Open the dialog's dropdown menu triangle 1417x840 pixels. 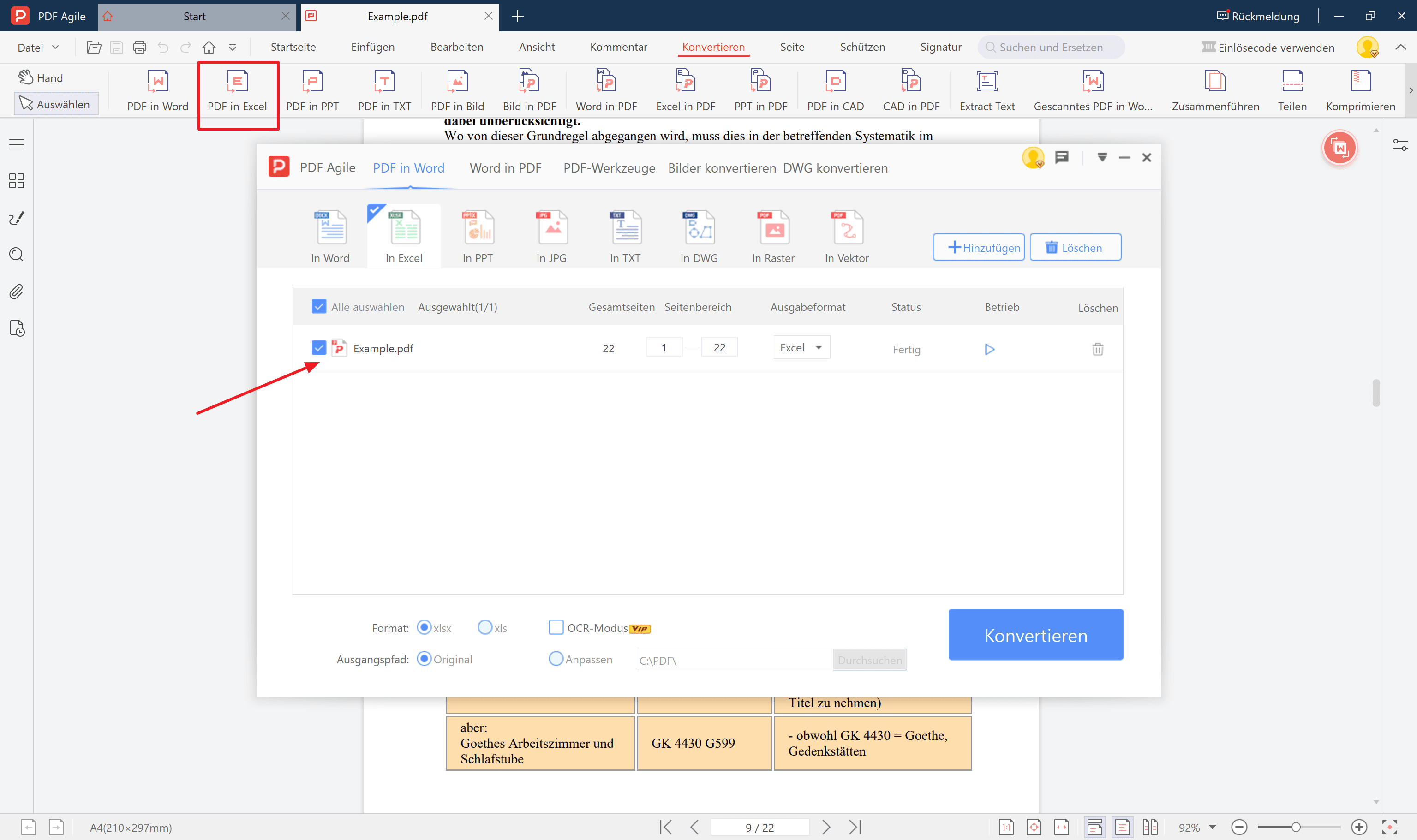pyautogui.click(x=1102, y=157)
